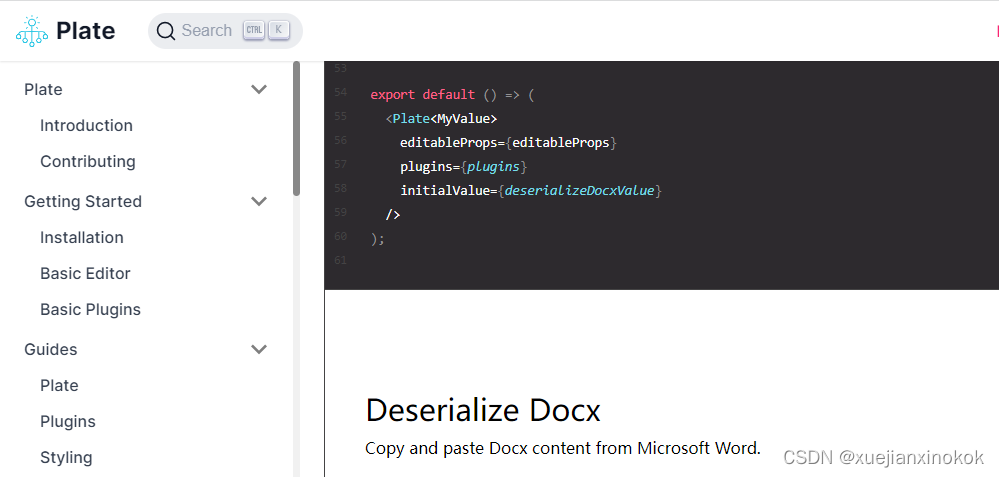The width and height of the screenshot is (999, 477).
Task: Click the sidebar scrollbar thumb
Action: (x=296, y=128)
